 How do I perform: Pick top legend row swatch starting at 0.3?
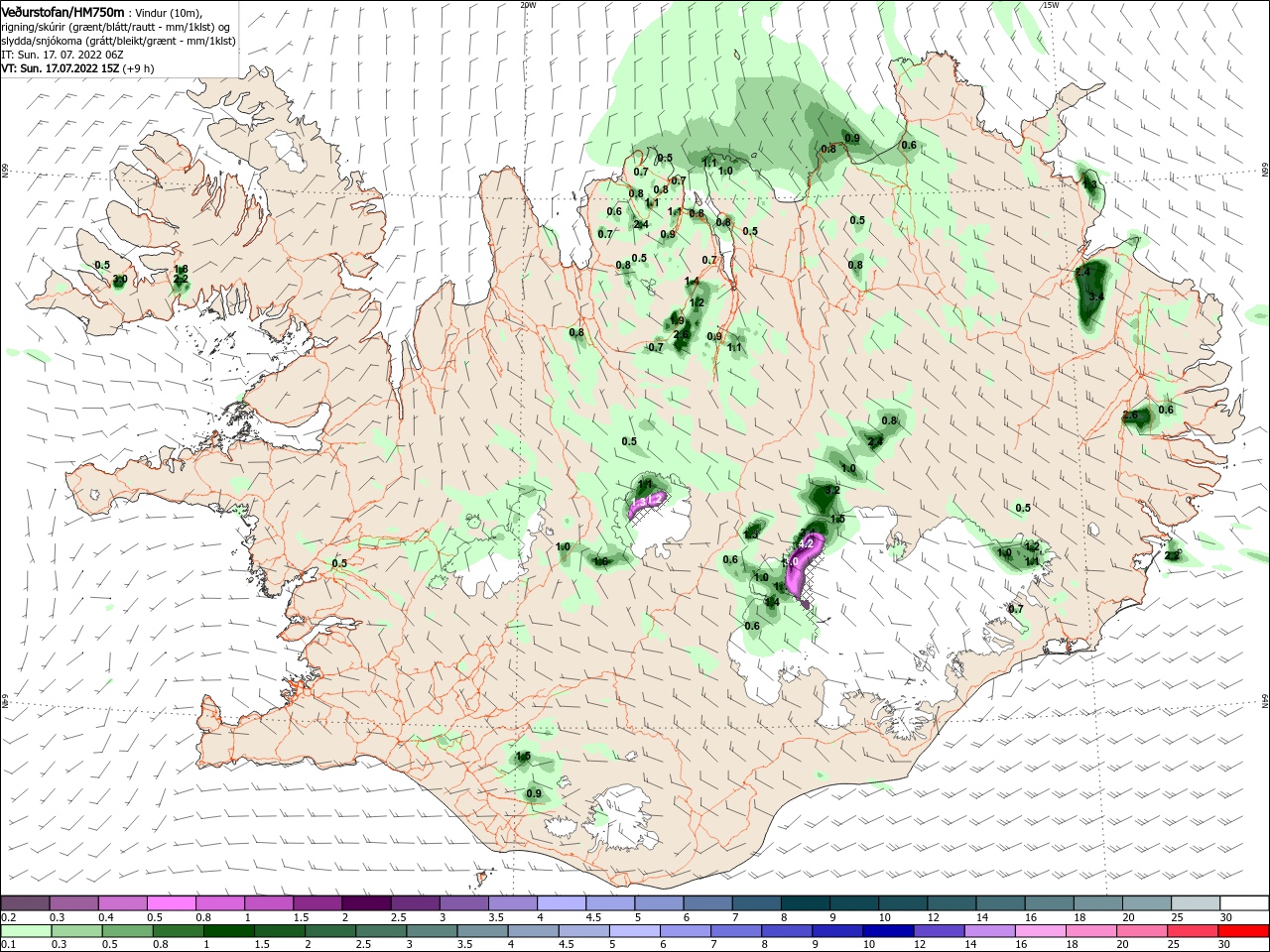tap(73, 903)
